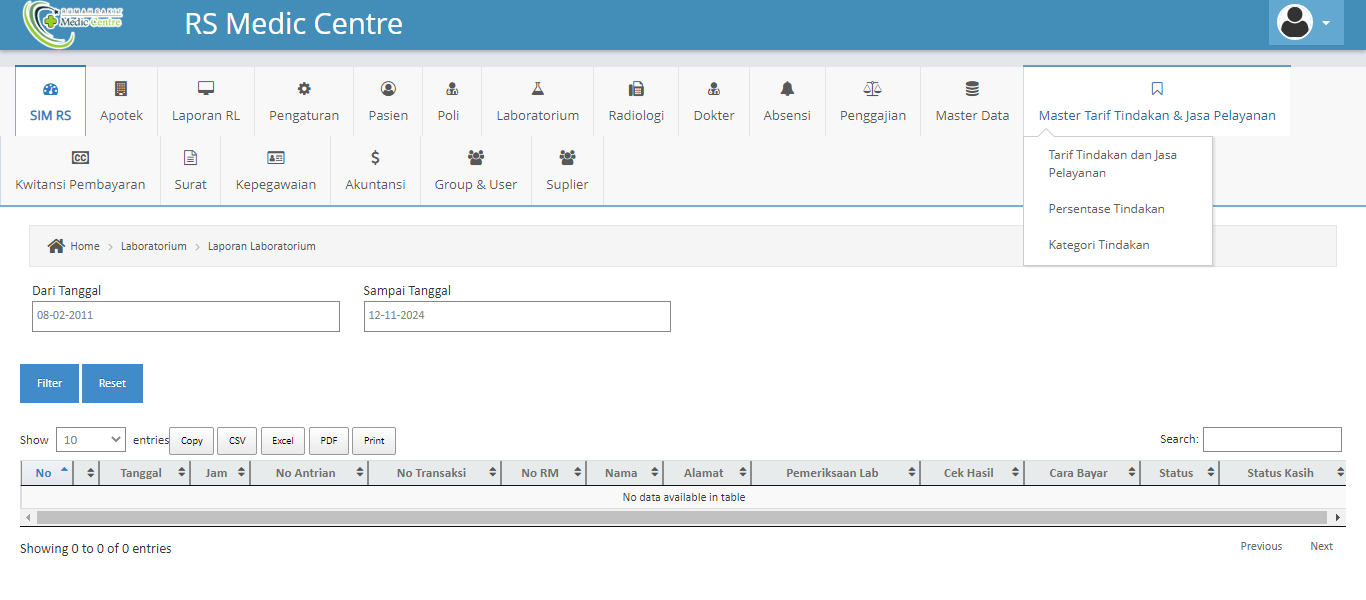Screen dimensions: 1366x600
Task: Open the Kwitansi Pembayaran icon
Action: [x=80, y=158]
